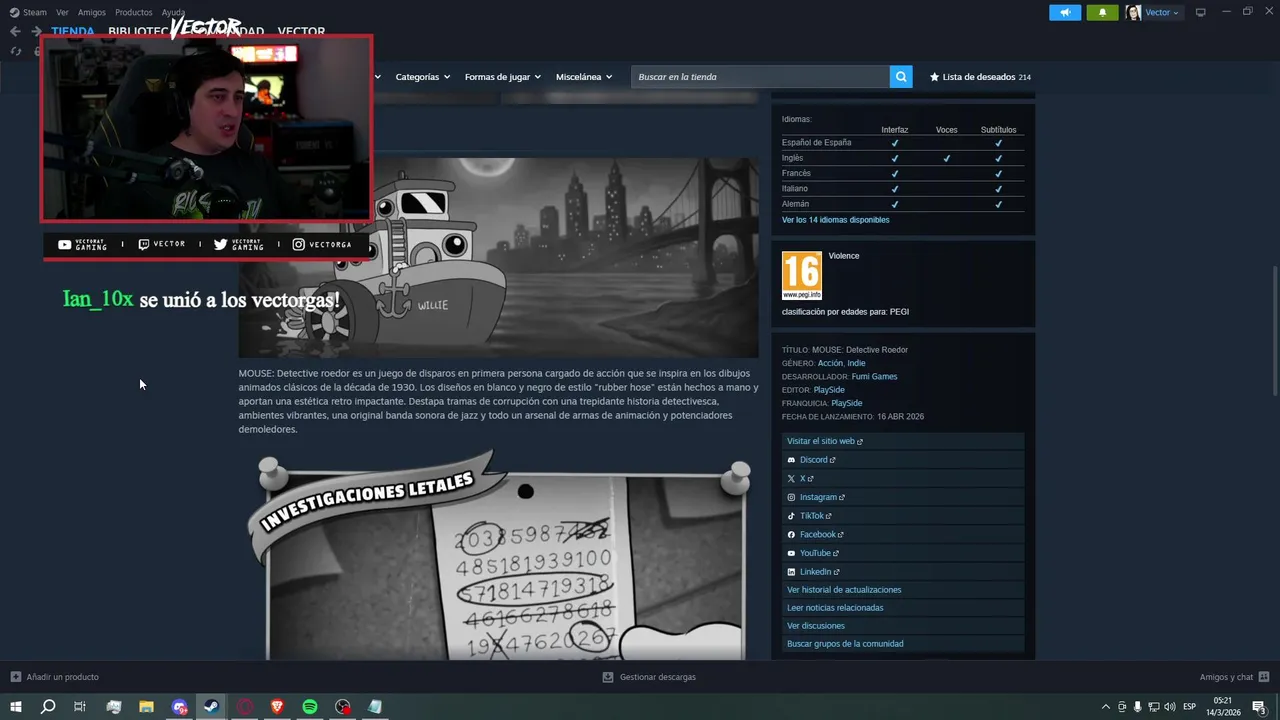Screen dimensions: 1280x720
Task: Click the Vector profile avatar
Action: [x=1134, y=12]
